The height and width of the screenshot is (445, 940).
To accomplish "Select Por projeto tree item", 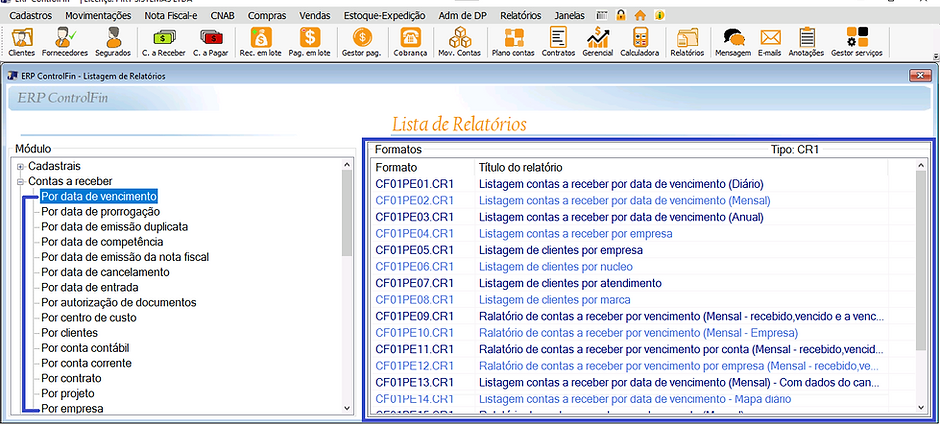I will click(68, 393).
